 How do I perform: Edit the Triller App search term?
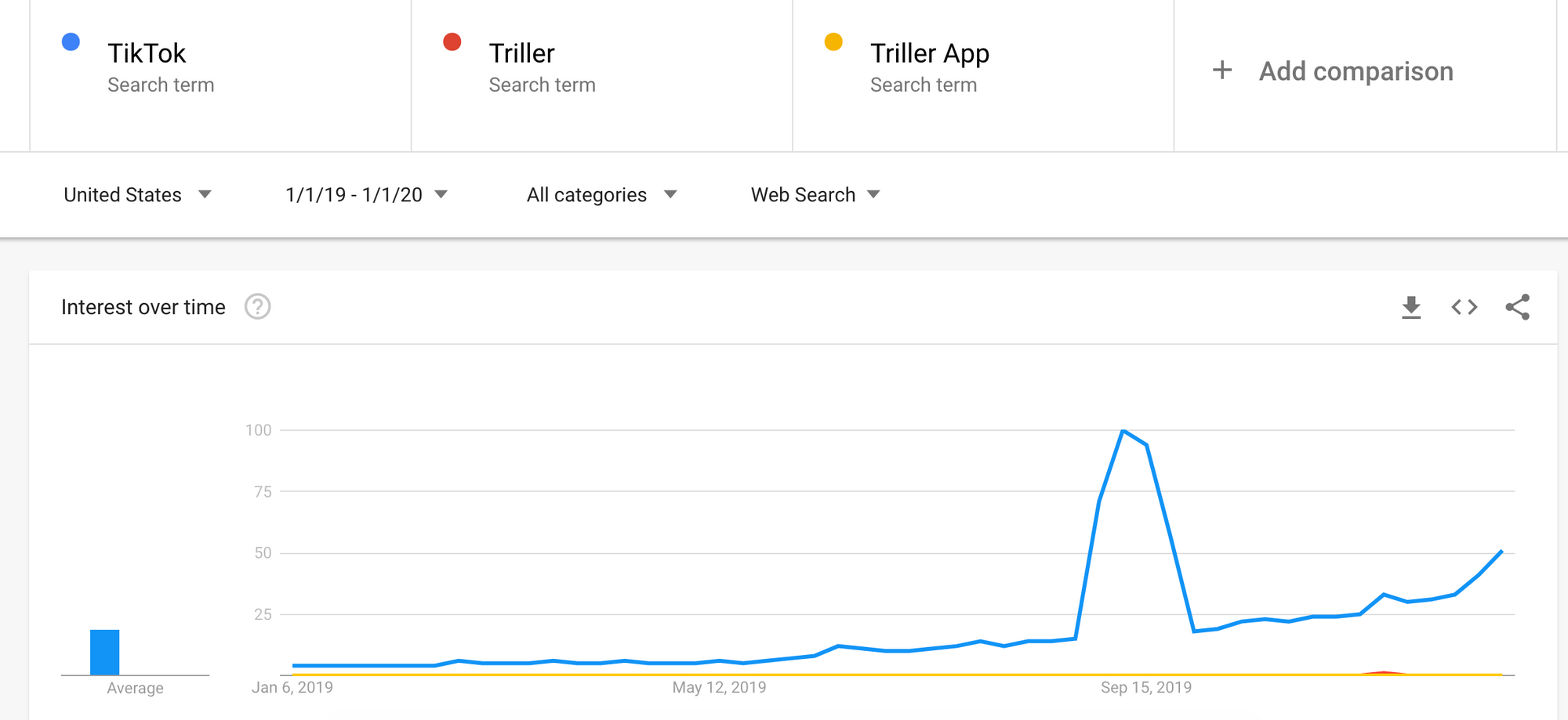[929, 53]
